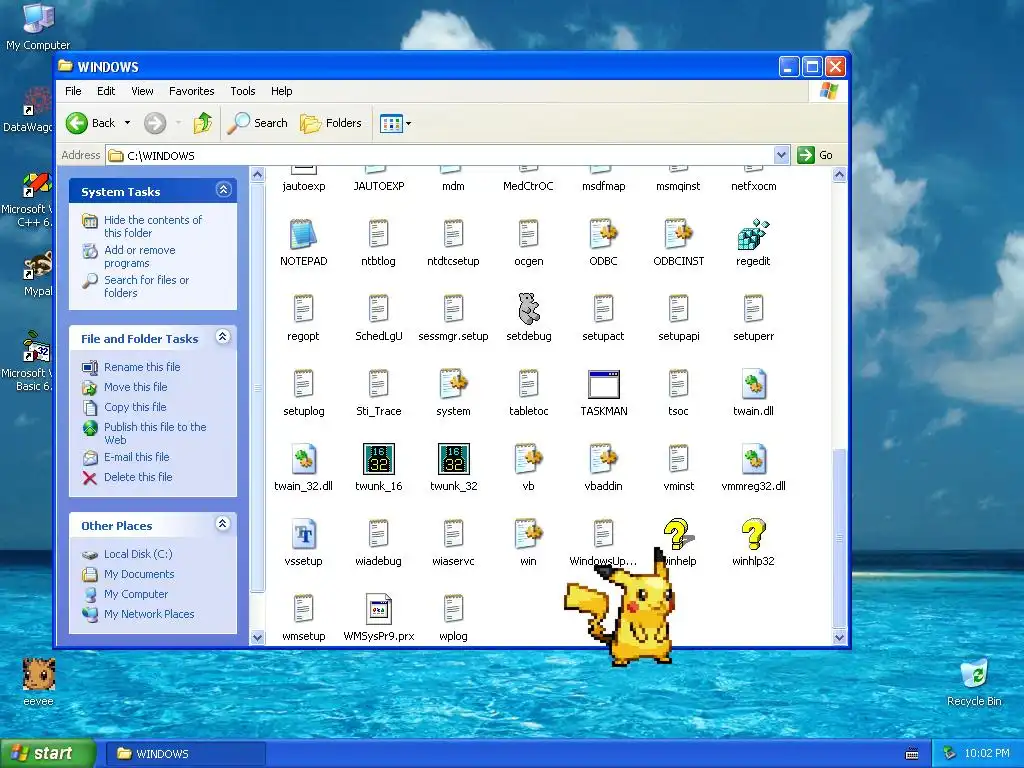Collapse the File and Folder Tasks panel
Image resolution: width=1024 pixels, height=768 pixels.
coord(223,337)
